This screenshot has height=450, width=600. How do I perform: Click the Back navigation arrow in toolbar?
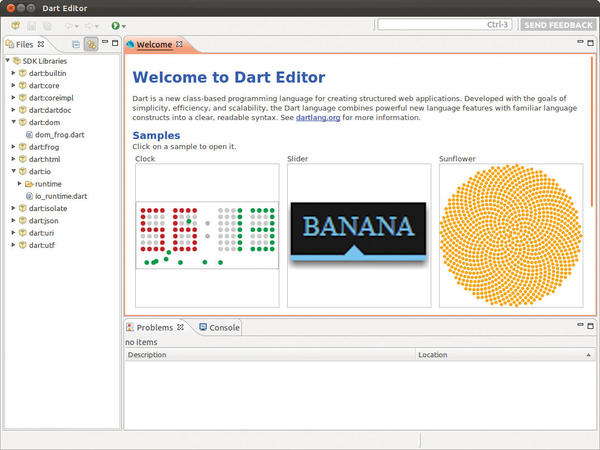(x=68, y=26)
